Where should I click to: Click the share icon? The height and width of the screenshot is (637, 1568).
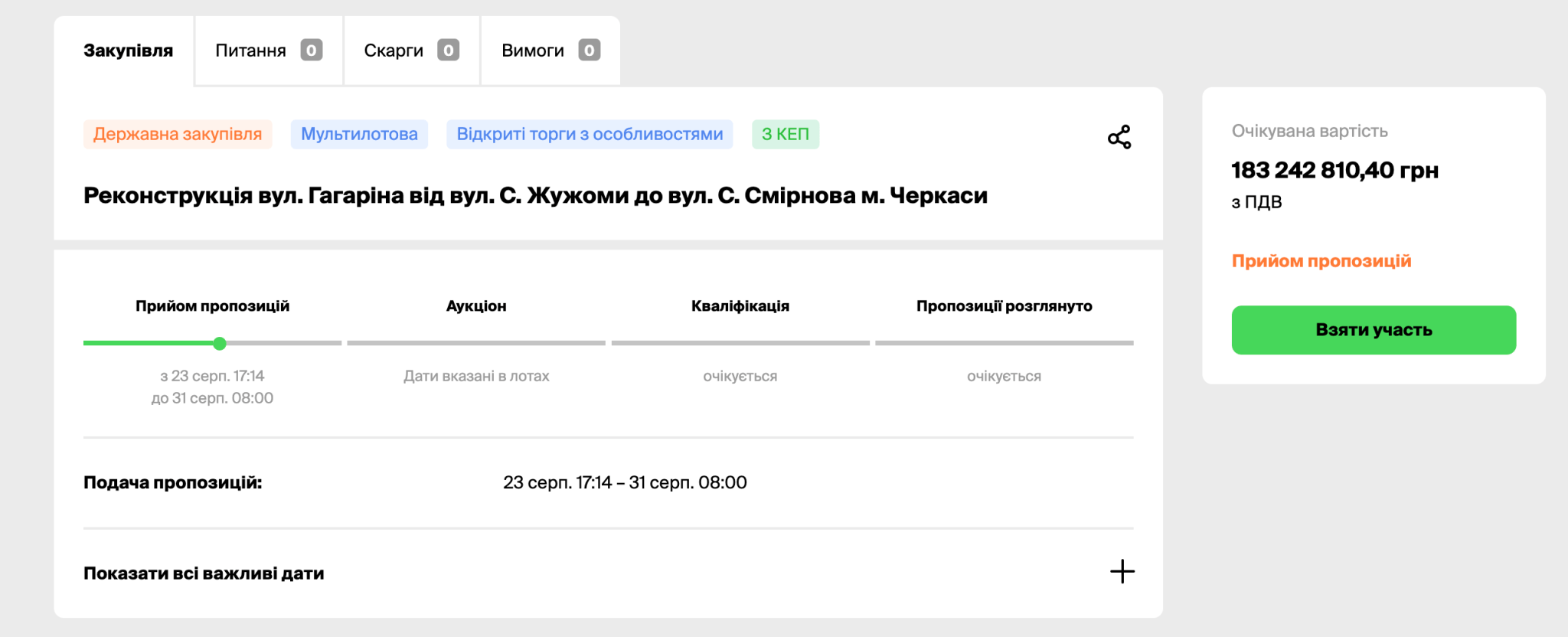pyautogui.click(x=1119, y=137)
